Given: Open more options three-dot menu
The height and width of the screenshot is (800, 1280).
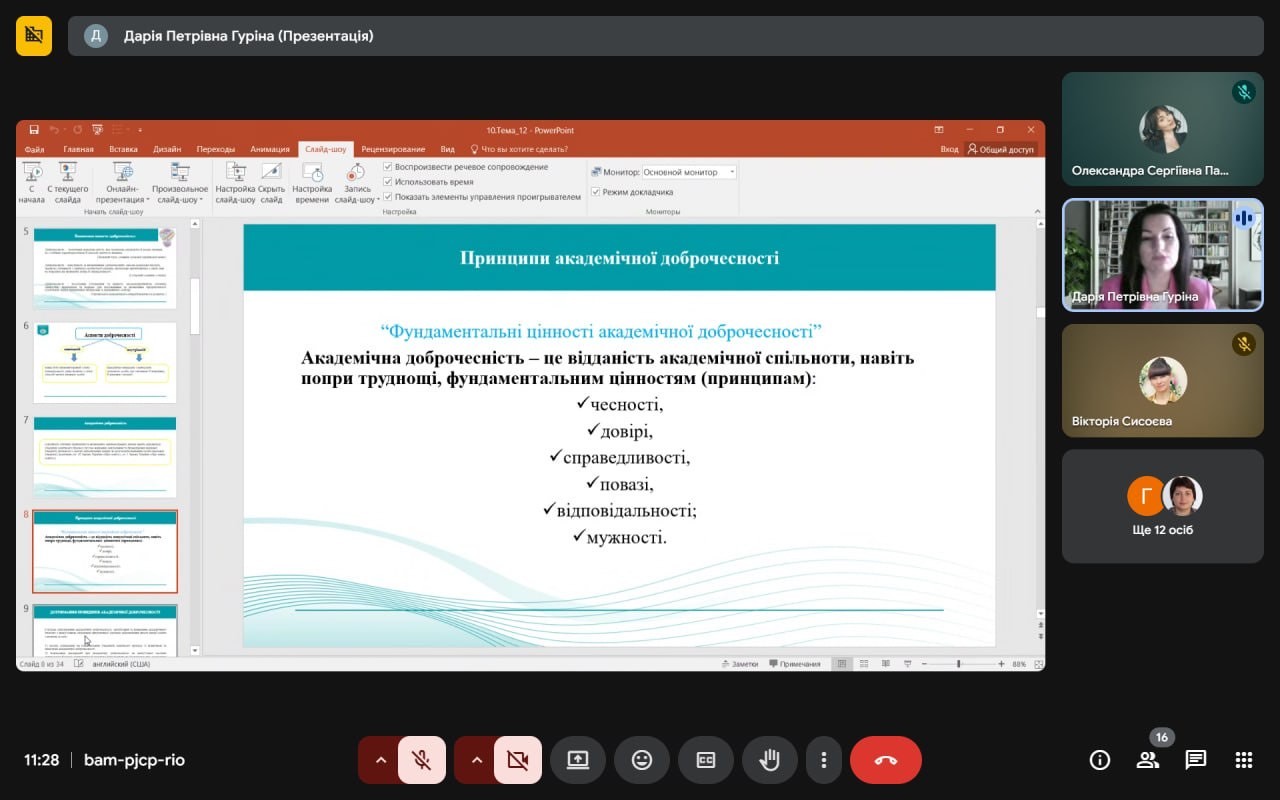Looking at the screenshot, I should [x=823, y=760].
